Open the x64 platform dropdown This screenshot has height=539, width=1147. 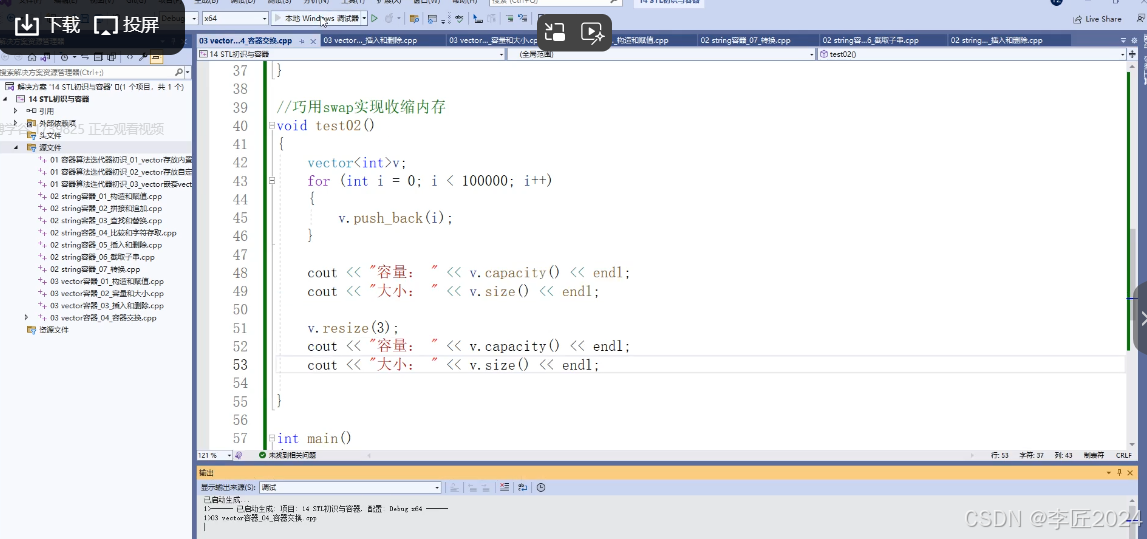pyautogui.click(x=235, y=18)
